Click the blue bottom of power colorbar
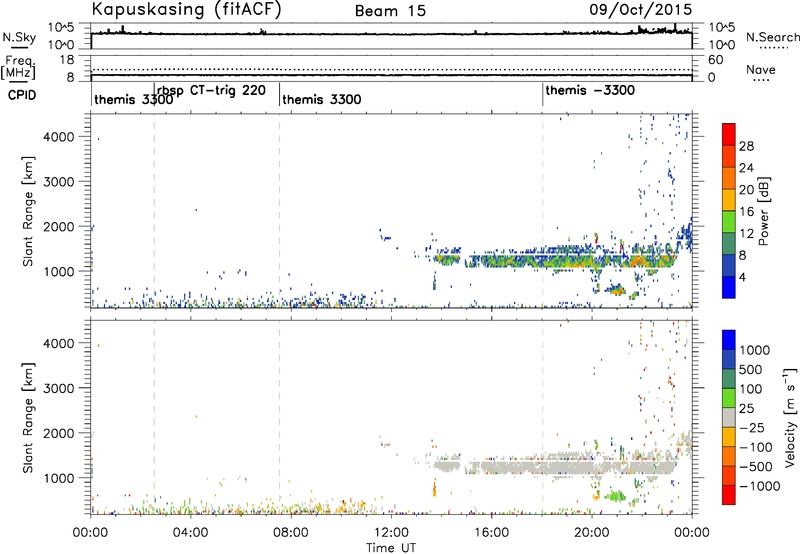This screenshot has width=800, height=554. click(x=729, y=287)
